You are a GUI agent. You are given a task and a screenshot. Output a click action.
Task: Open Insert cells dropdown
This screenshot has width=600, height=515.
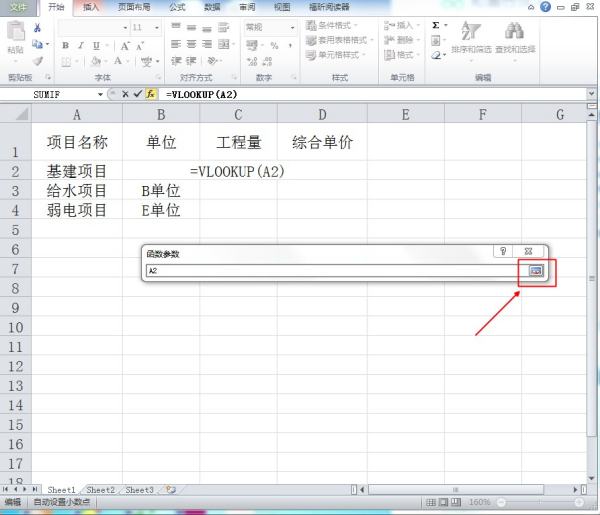tap(402, 25)
